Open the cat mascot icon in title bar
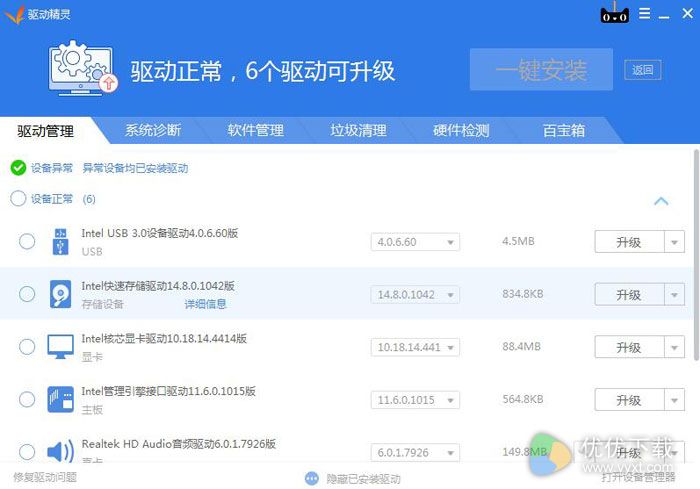The image size is (700, 489). click(x=615, y=13)
